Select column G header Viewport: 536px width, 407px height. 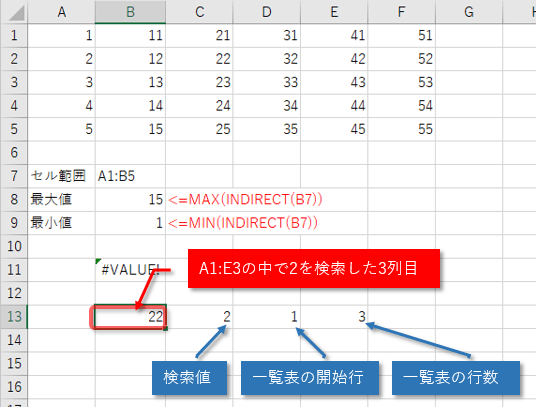(x=469, y=12)
